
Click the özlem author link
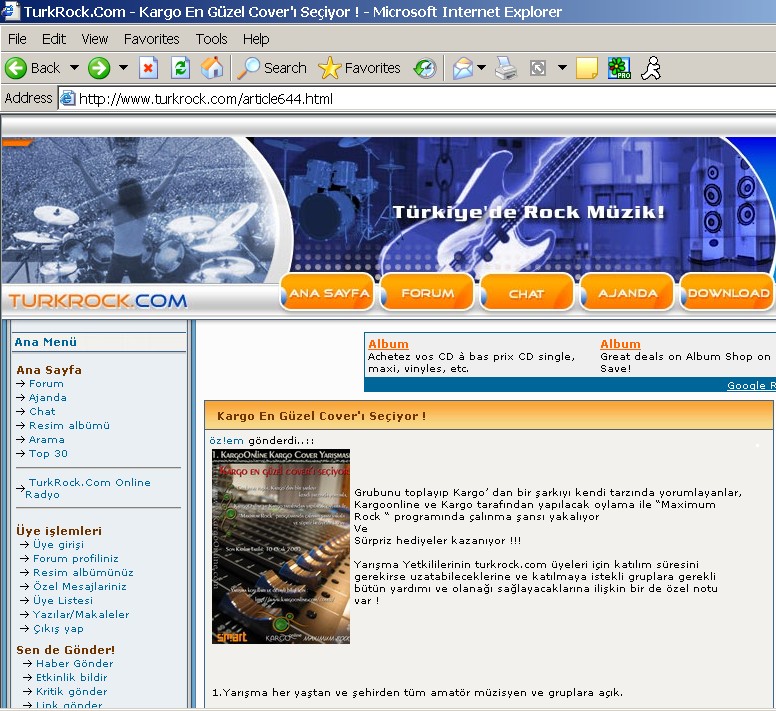pos(226,440)
